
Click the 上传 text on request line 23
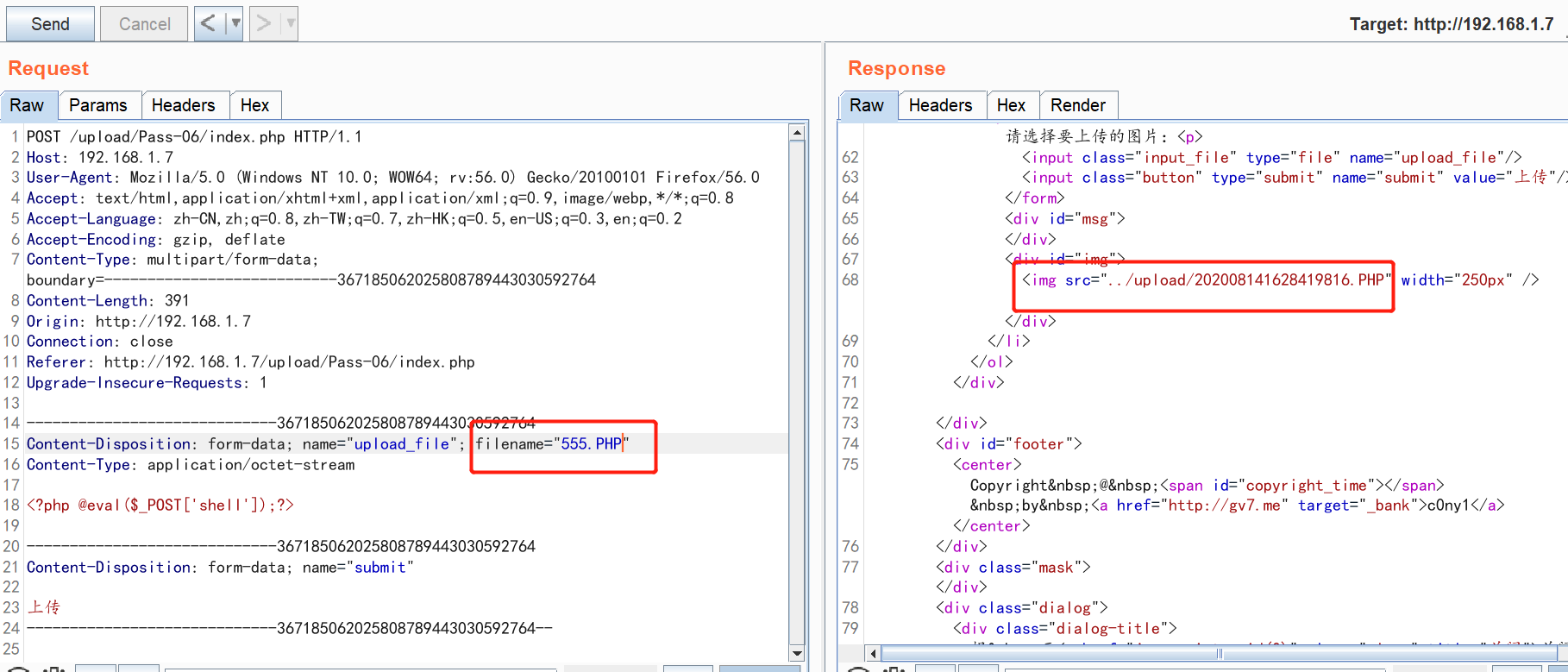pyautogui.click(x=44, y=607)
